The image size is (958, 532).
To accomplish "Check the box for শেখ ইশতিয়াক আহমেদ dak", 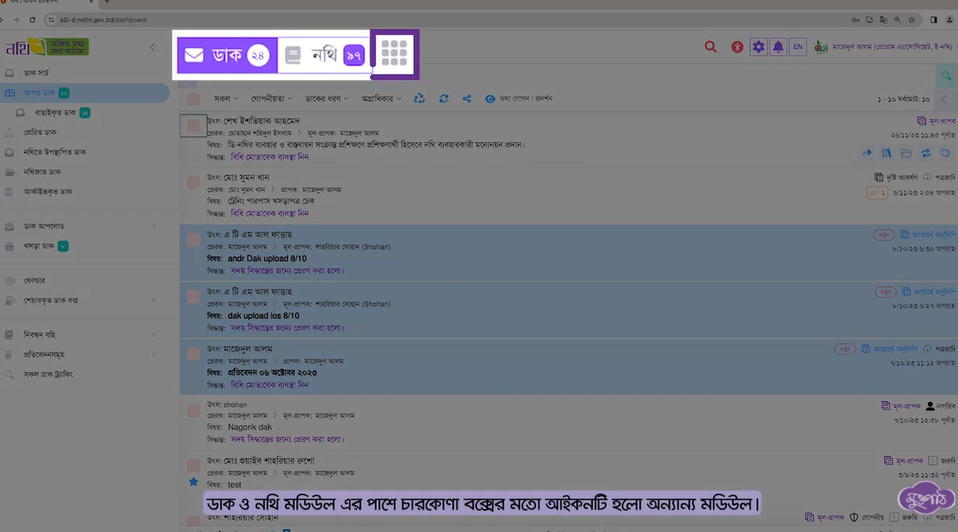I will point(193,126).
